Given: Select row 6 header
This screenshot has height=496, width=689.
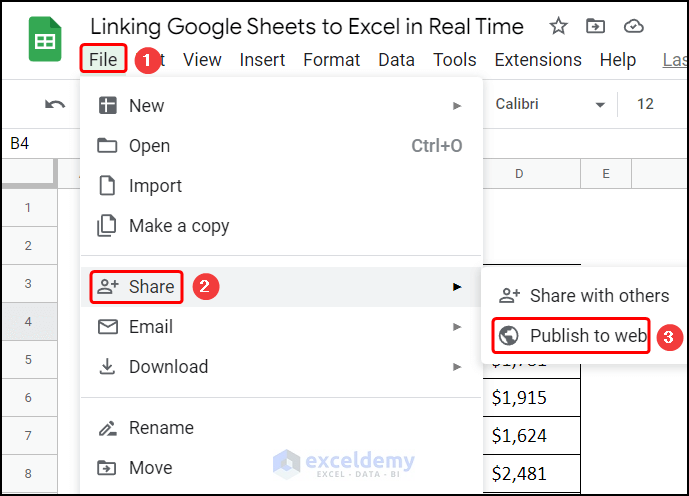Looking at the screenshot, I should coord(29,398).
